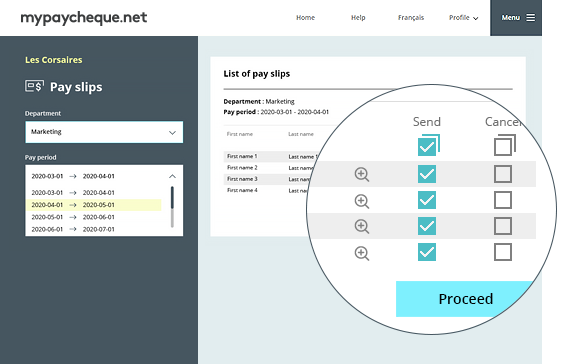578x364 pixels.
Task: Open the Help link
Action: [358, 17]
